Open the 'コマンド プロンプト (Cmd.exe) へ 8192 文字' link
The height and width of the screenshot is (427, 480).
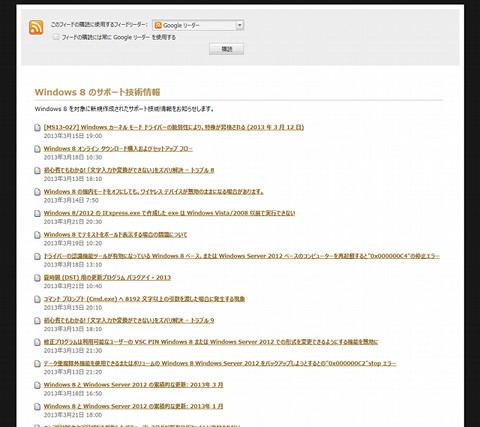[x=144, y=299]
